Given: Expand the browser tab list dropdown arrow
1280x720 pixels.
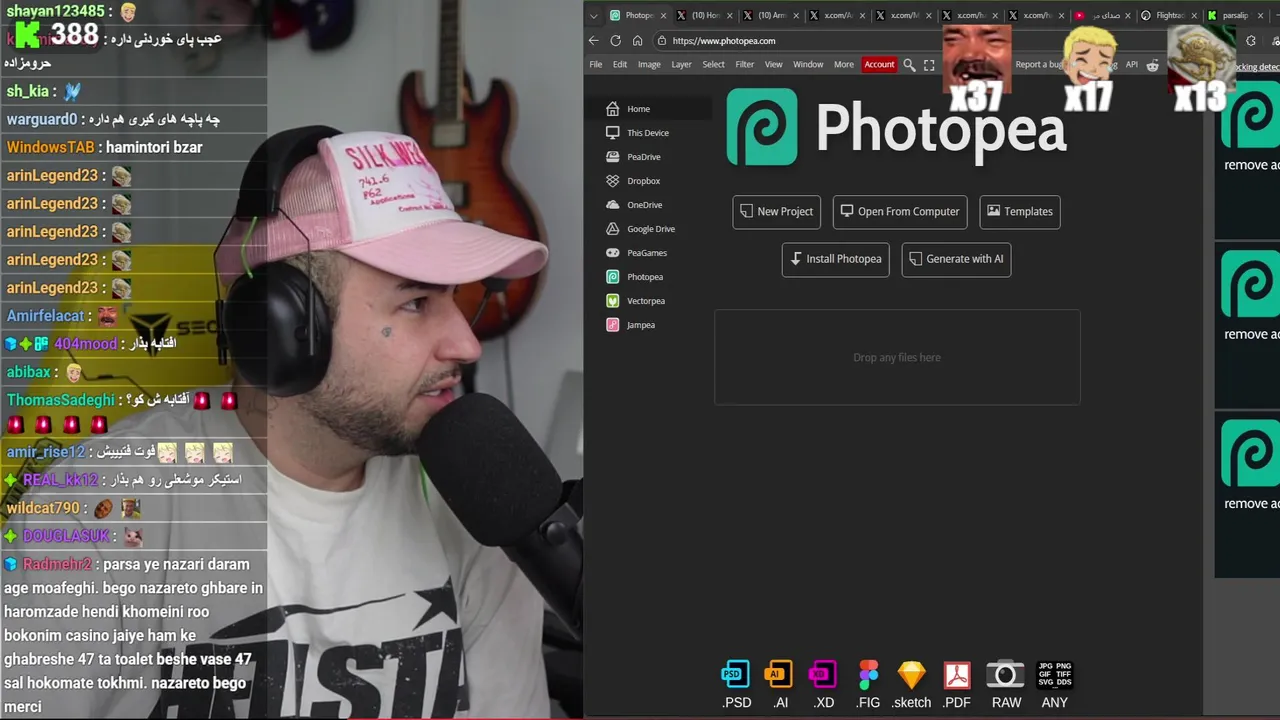Looking at the screenshot, I should click(594, 16).
